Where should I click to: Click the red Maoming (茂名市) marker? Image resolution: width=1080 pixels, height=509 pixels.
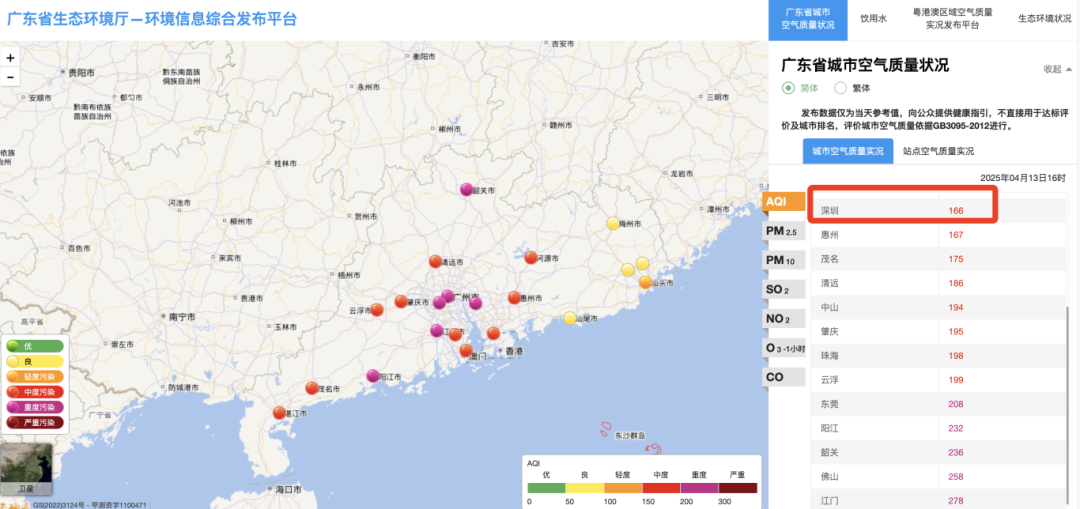(x=312, y=388)
